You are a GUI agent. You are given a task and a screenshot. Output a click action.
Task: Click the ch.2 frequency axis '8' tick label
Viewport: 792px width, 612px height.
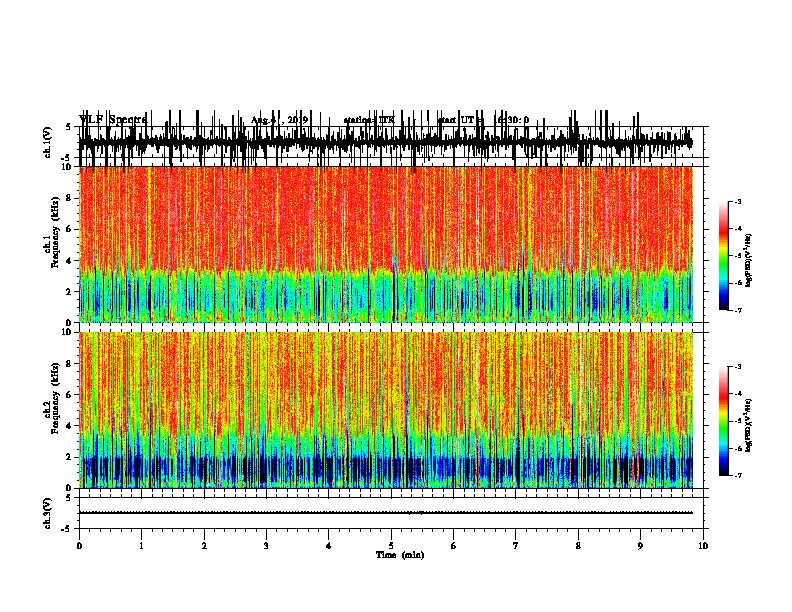pos(69,363)
